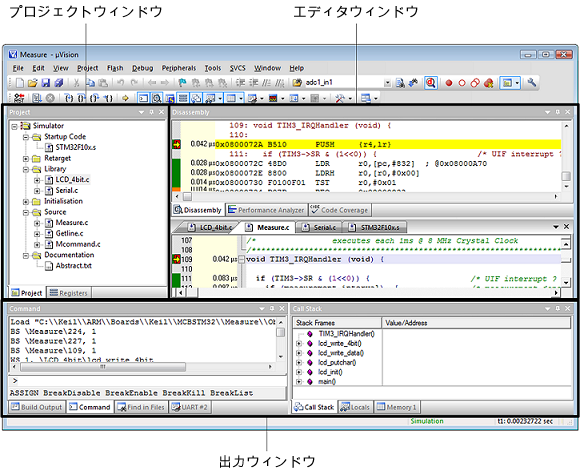Insert breakpoint red dot icon
This screenshot has width=580, height=471.
449,83
